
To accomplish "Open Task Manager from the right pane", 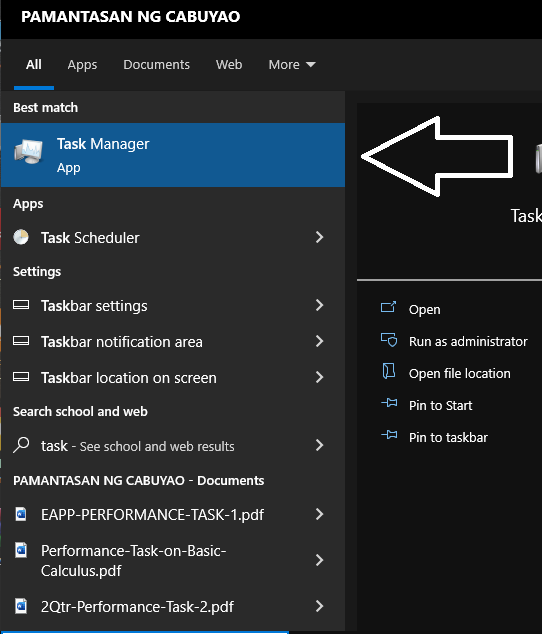I will pos(424,309).
